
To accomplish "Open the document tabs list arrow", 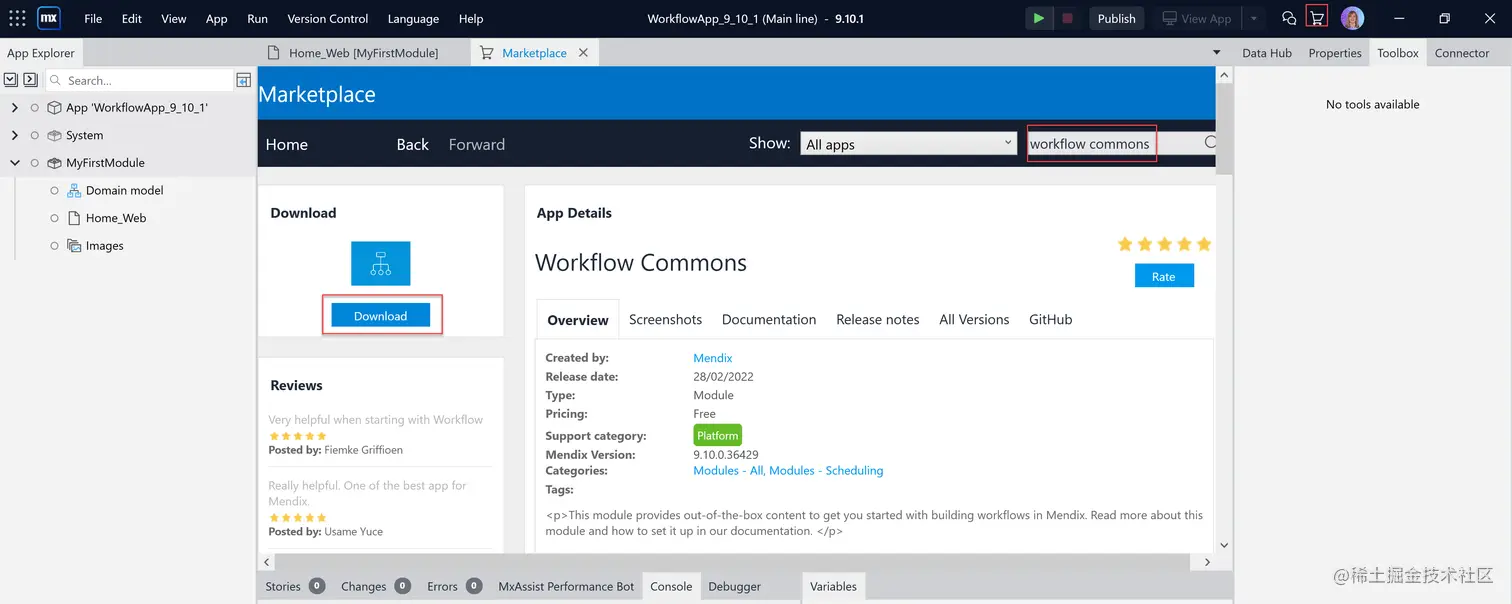I will tap(1217, 53).
